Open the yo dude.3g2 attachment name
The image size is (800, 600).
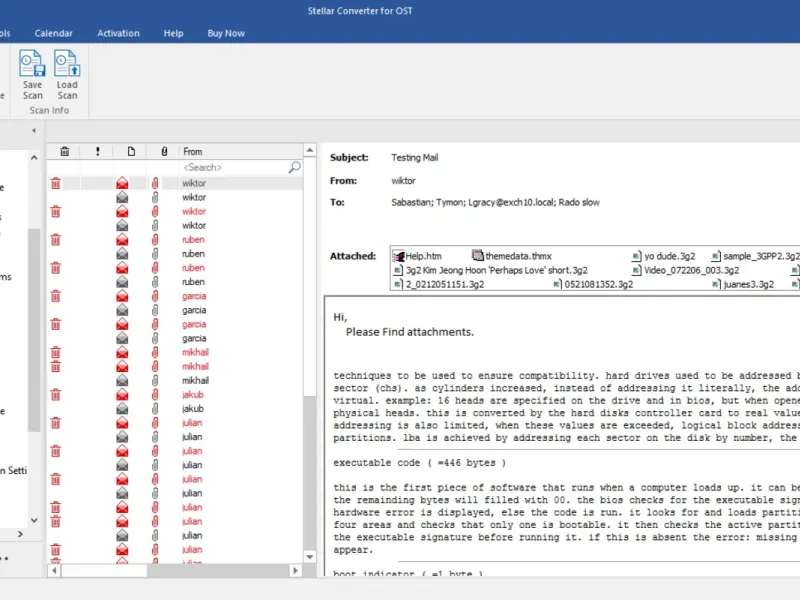tap(669, 256)
